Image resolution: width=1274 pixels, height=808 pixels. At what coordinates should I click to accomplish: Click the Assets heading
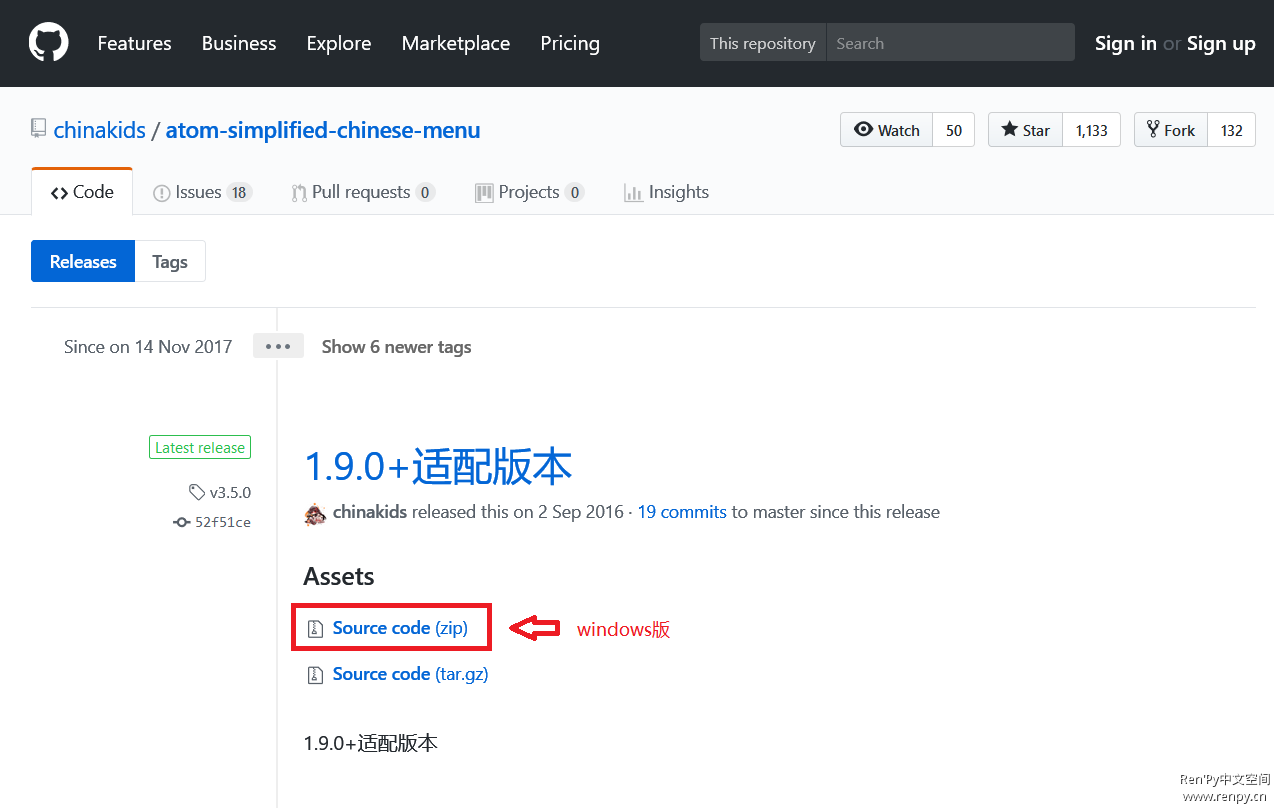tap(339, 577)
